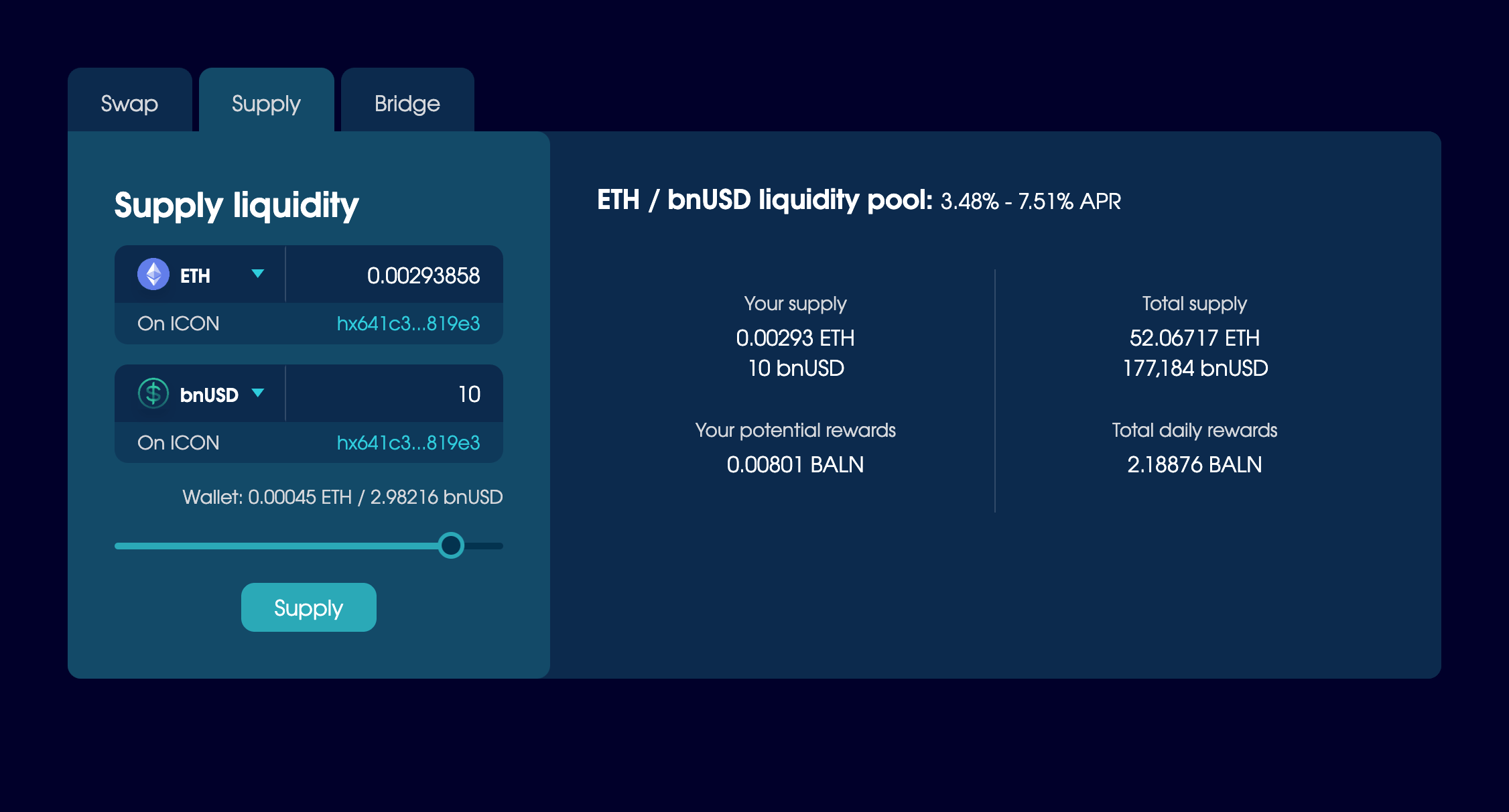The height and width of the screenshot is (812, 1509).
Task: Open the ETH token selector label
Action: 195,276
